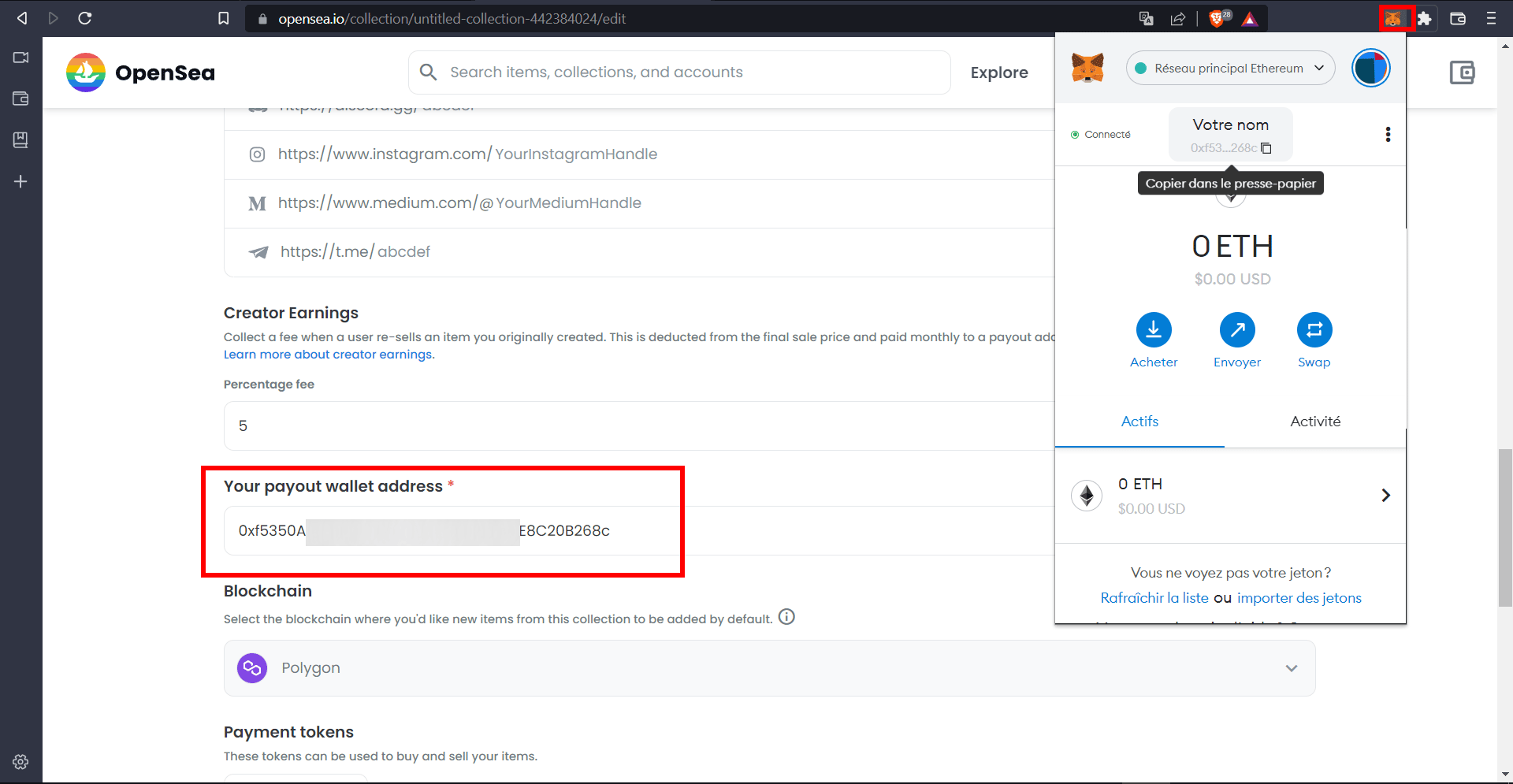Click MetaMask fox logo in popup
This screenshot has height=784, width=1513.
[x=1087, y=68]
